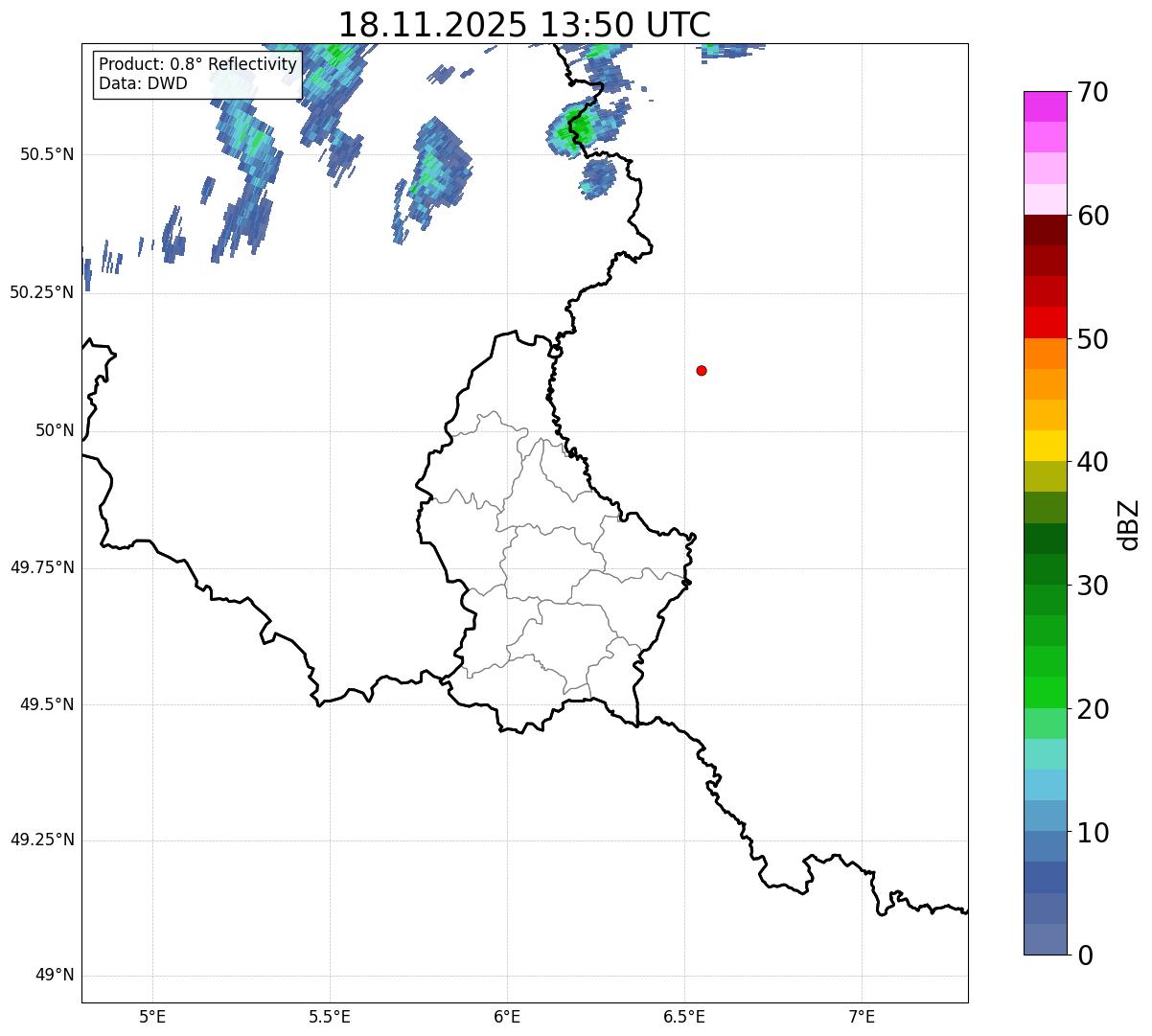Image resolution: width=1152 pixels, height=1036 pixels.
Task: Click the 50 tick label on colorbar
Action: point(1093,339)
